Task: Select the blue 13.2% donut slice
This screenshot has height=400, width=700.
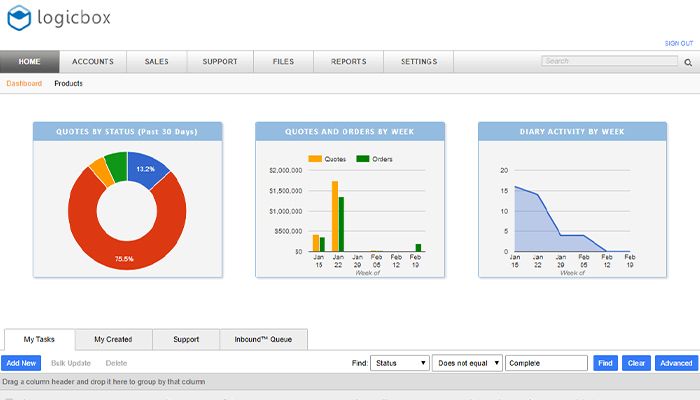Action: click(144, 168)
